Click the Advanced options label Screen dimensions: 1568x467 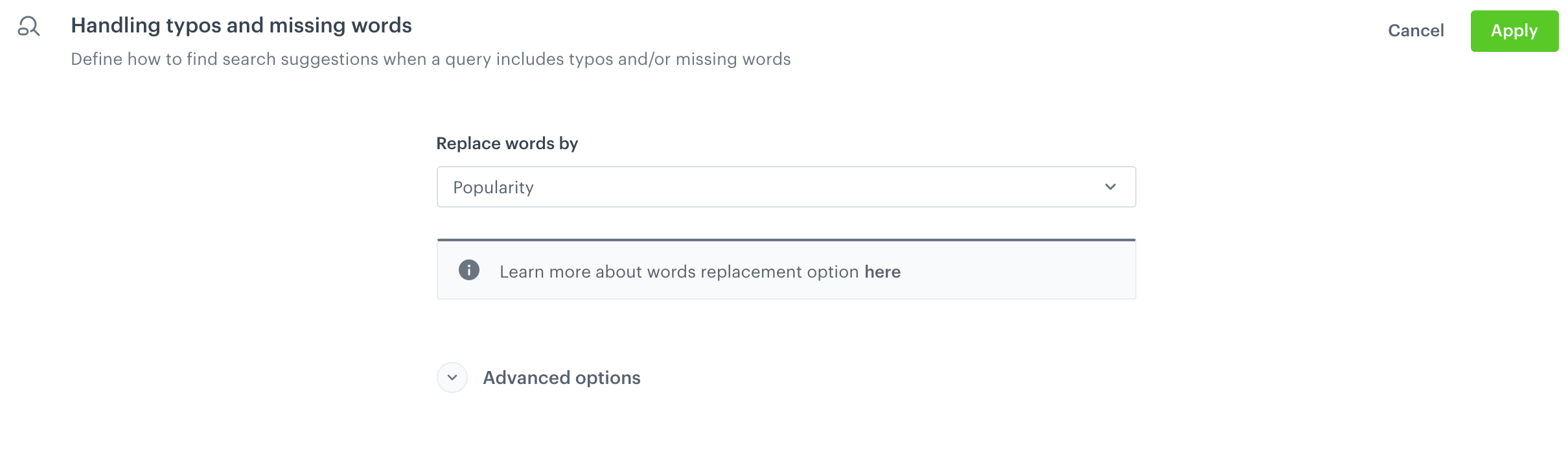coord(561,377)
